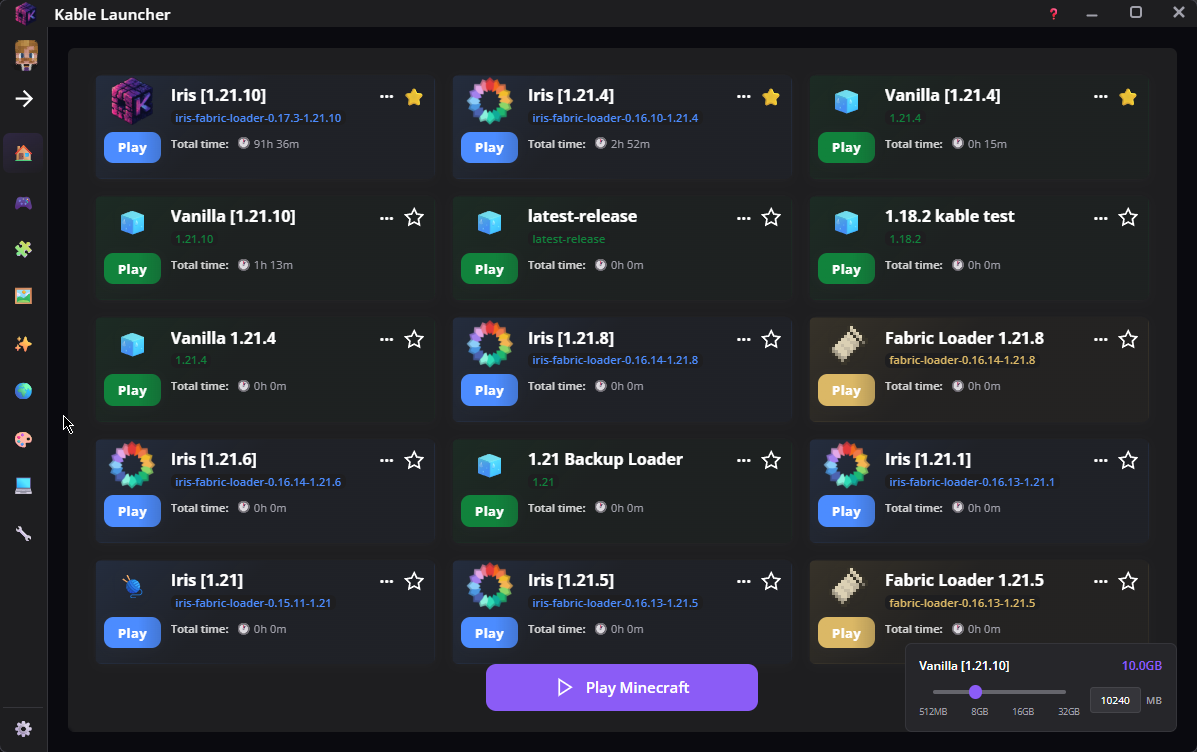Click the question mark help icon
This screenshot has height=752, width=1197.
[1054, 13]
